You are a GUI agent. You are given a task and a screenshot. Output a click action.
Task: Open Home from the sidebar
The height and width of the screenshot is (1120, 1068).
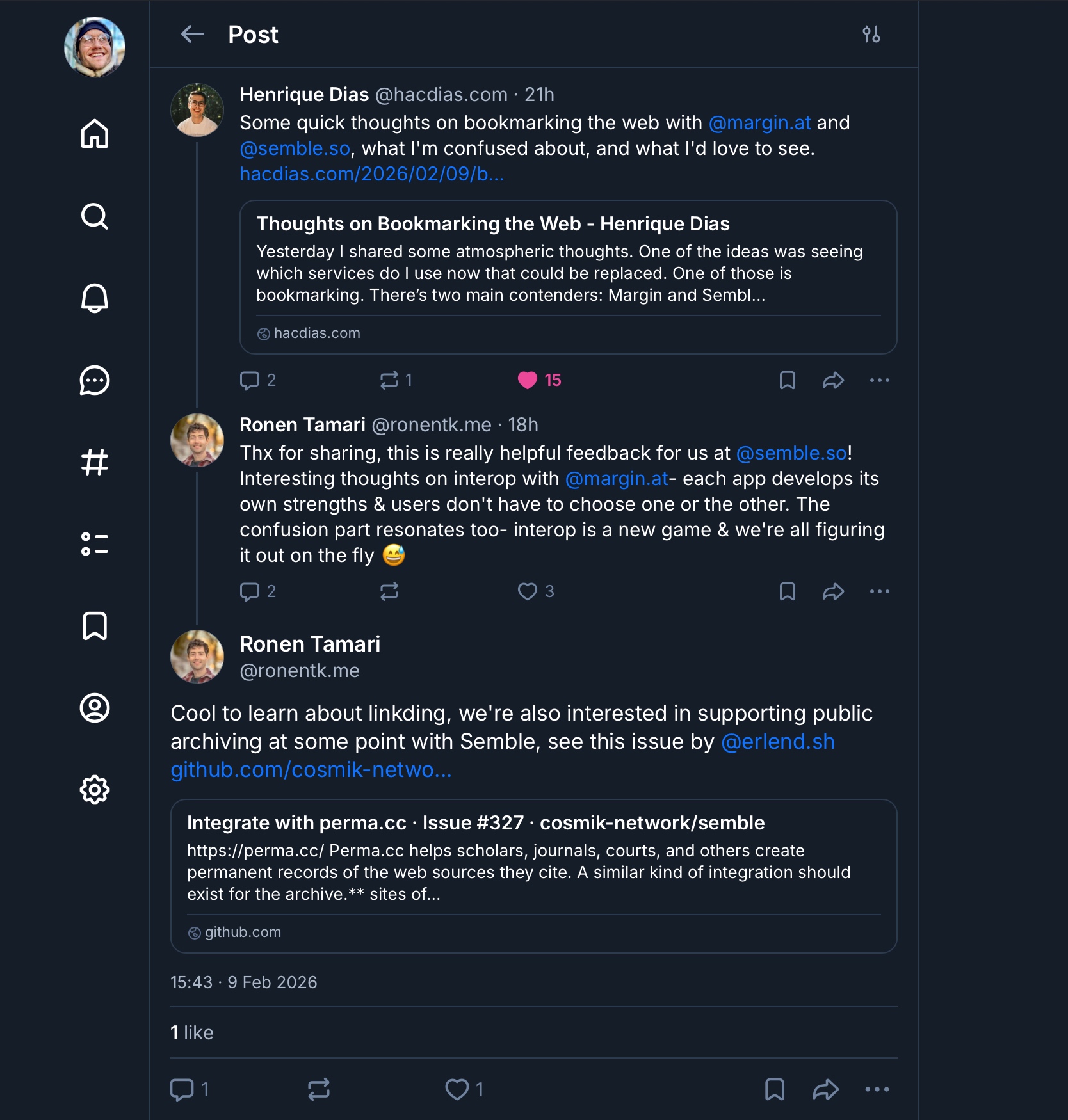coord(95,134)
